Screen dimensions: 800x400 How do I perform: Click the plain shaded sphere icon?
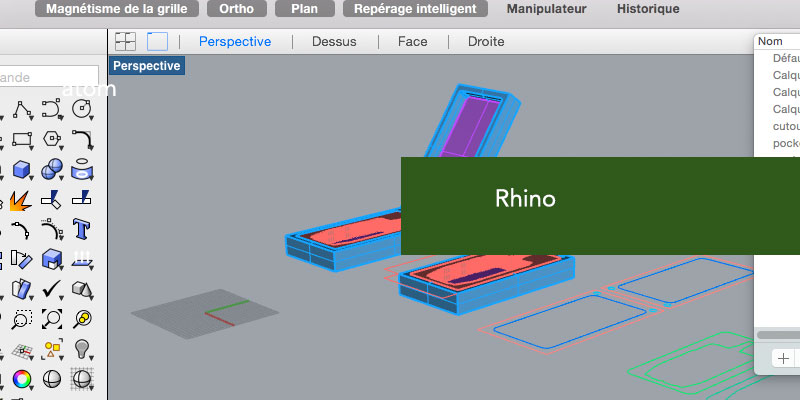click(x=52, y=379)
